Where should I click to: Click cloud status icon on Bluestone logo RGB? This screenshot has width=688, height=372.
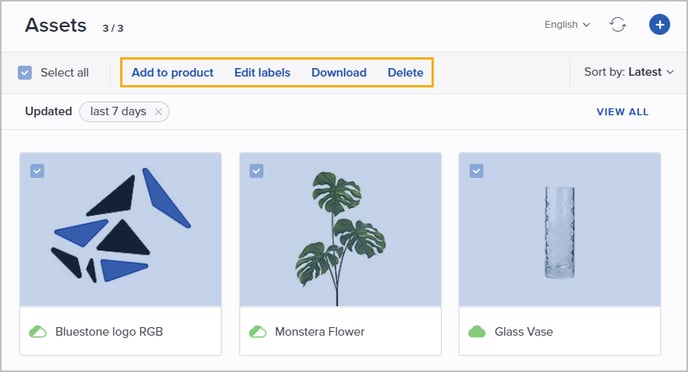coord(38,332)
